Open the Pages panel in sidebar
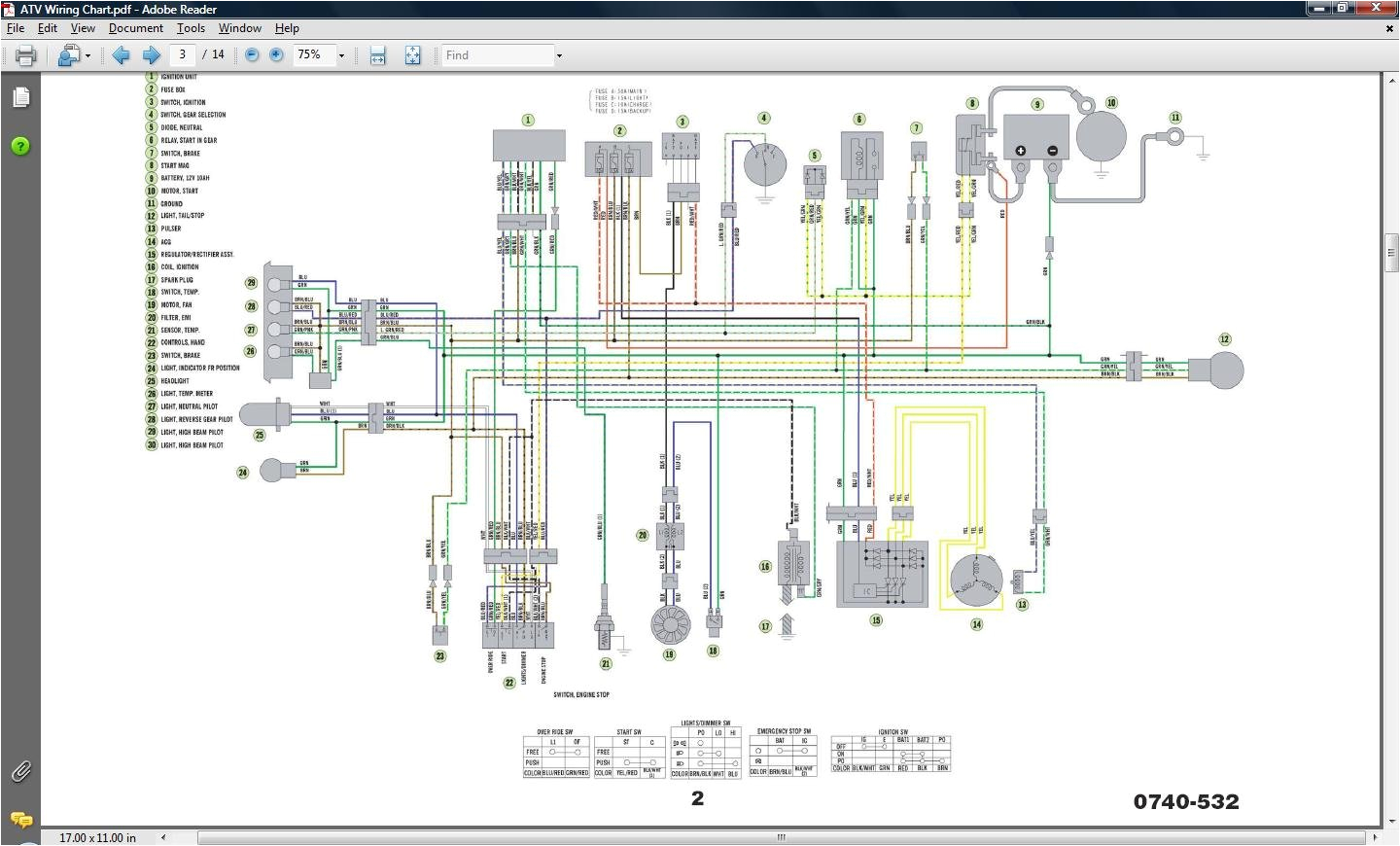 (20, 97)
